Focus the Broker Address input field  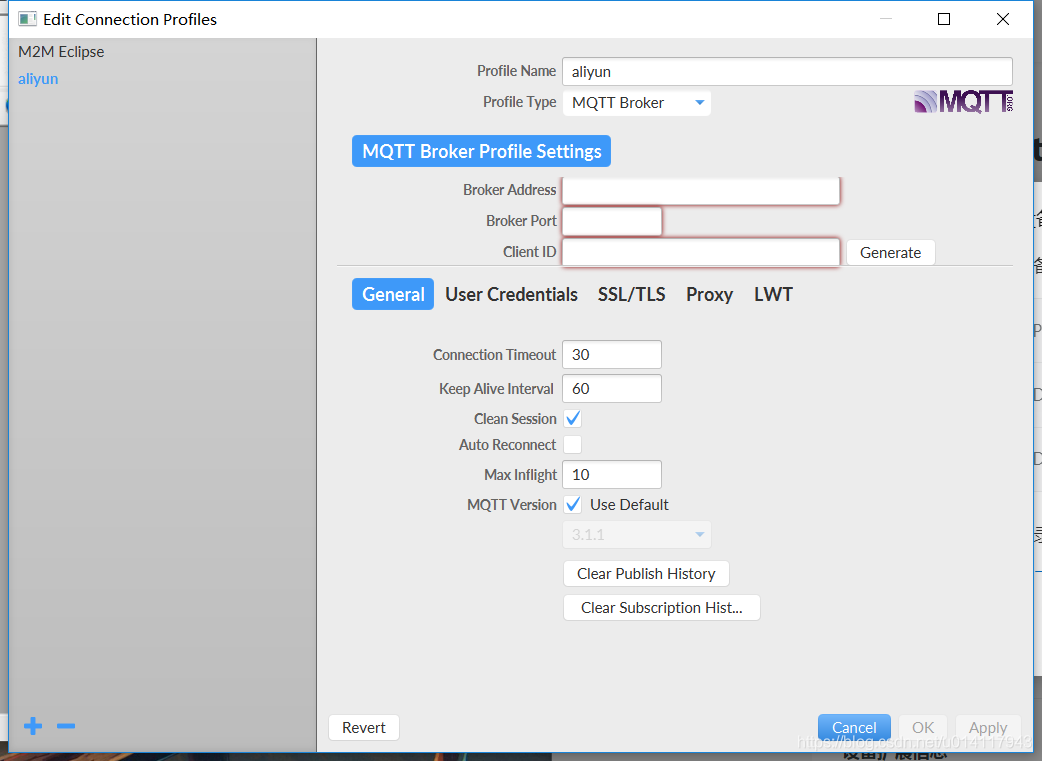coord(701,191)
